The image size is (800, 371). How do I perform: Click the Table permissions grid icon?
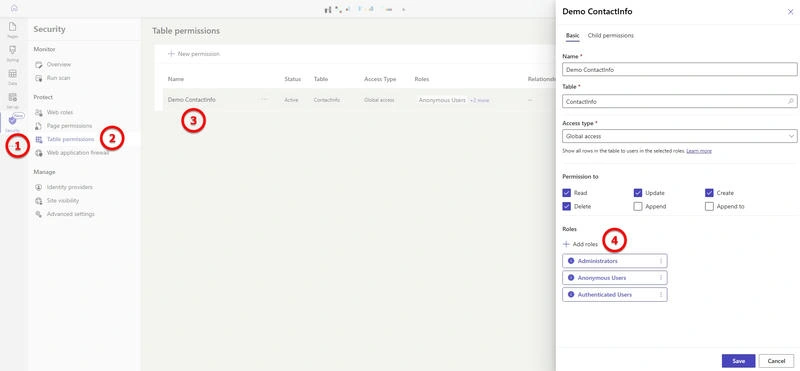click(x=38, y=139)
